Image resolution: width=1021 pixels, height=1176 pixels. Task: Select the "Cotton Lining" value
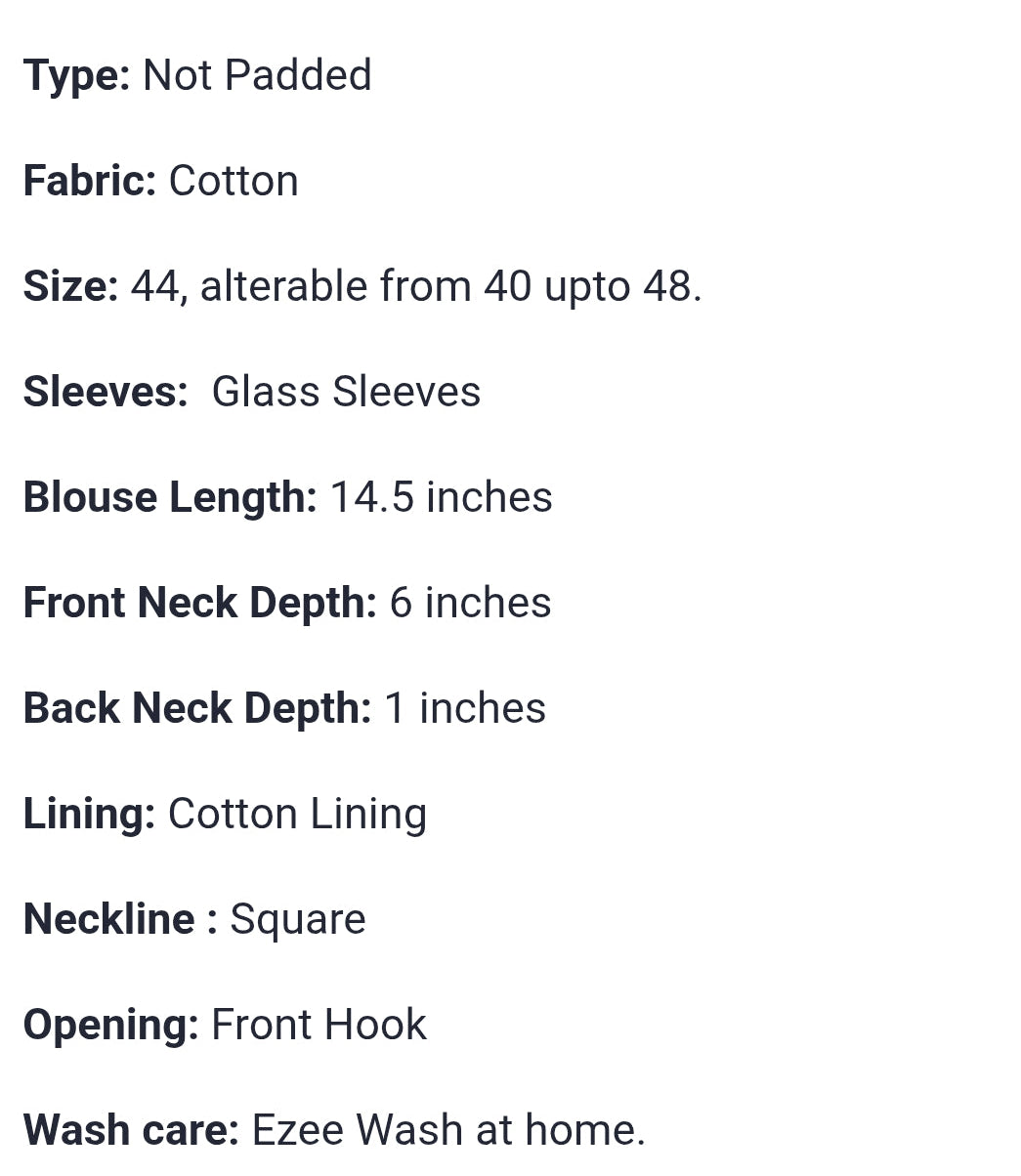pos(297,815)
